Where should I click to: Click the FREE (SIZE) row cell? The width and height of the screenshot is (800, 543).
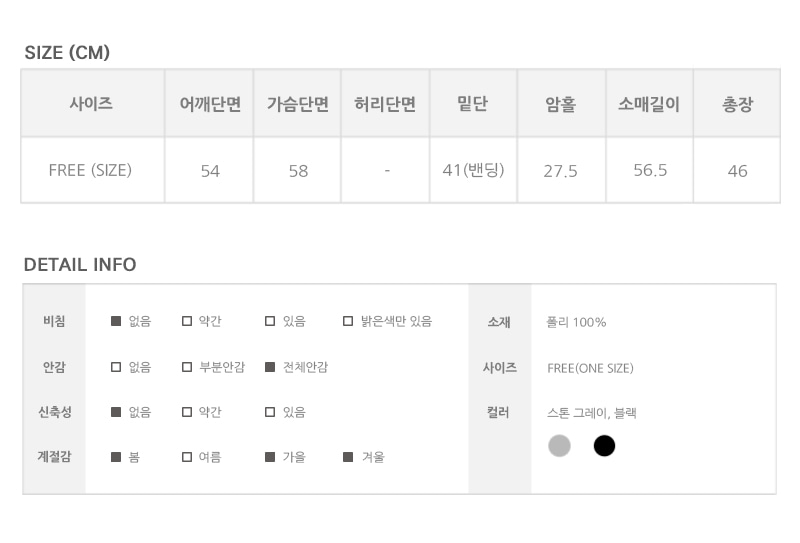point(92,170)
